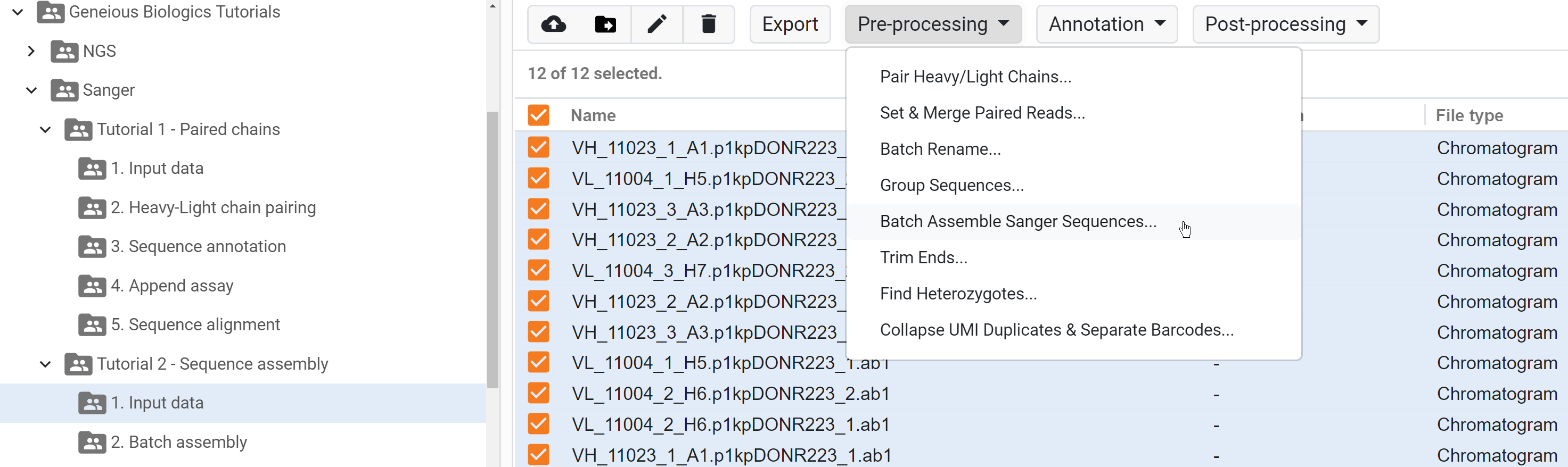Click the Export button
Viewport: 1568px width, 467px height.
coord(790,24)
